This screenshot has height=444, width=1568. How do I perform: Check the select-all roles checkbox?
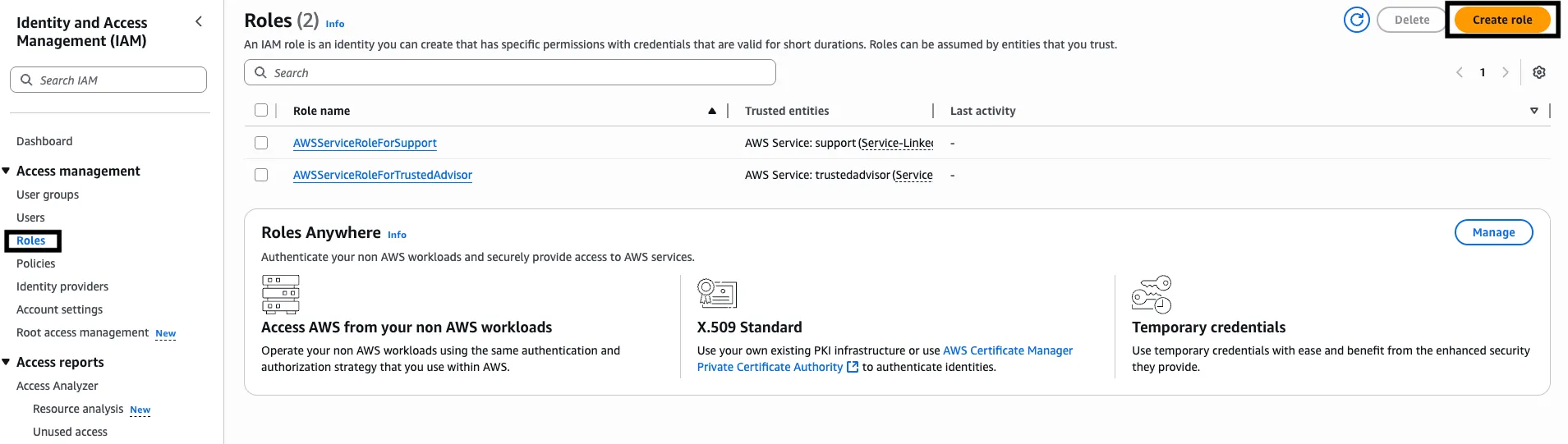(x=261, y=110)
